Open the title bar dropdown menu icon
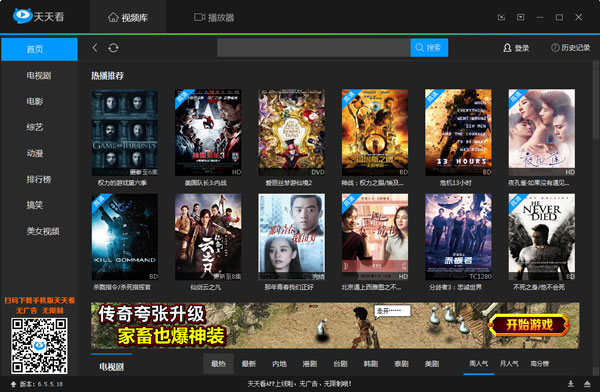600x392 pixels. (520, 17)
